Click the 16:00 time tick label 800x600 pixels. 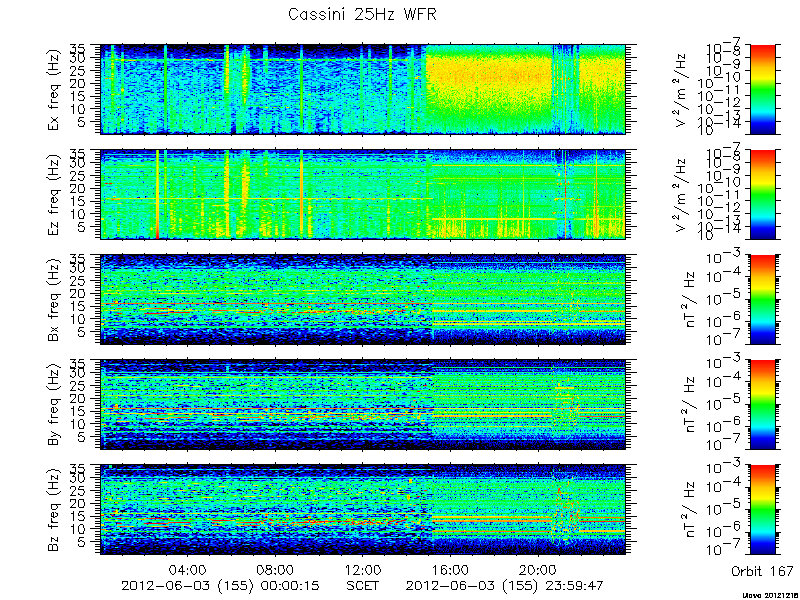click(451, 569)
